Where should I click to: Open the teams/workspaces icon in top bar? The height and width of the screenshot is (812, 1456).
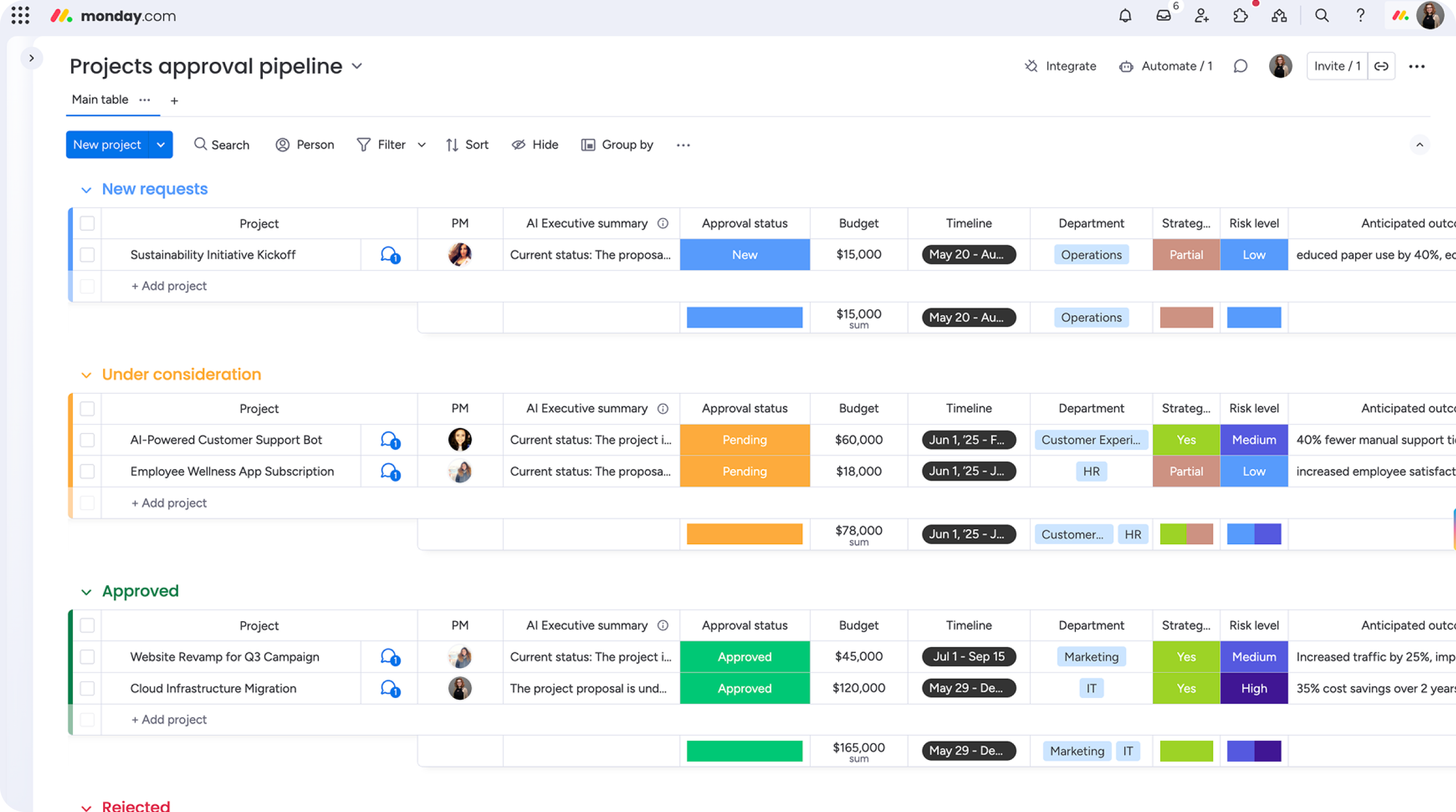click(1279, 16)
